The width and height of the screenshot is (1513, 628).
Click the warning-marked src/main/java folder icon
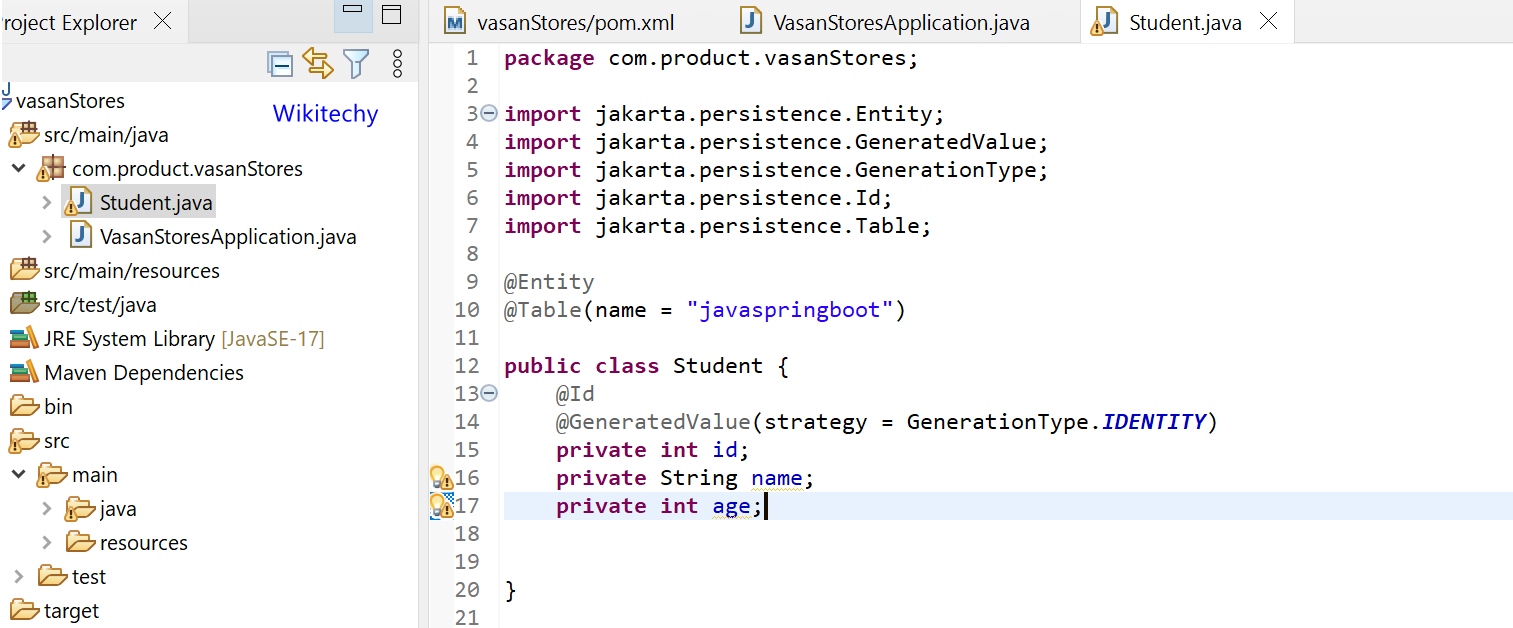click(25, 134)
